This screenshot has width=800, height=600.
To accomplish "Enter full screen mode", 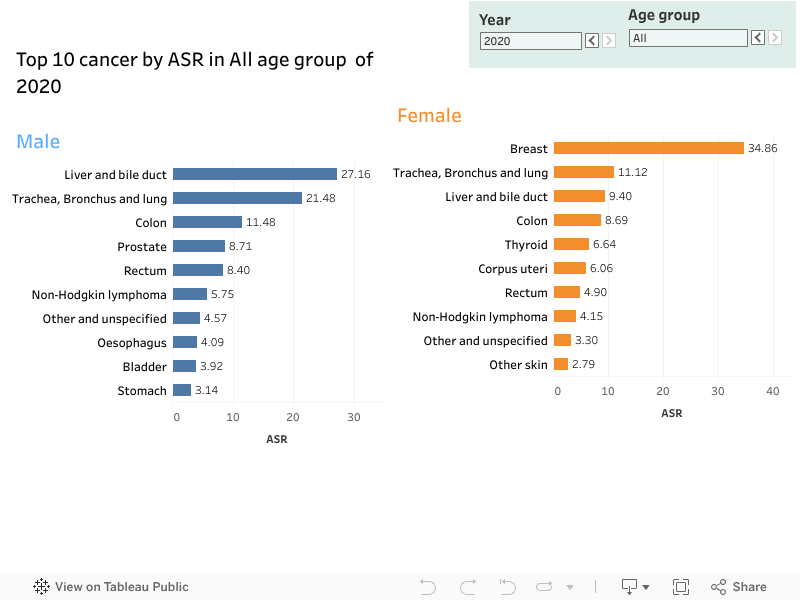I will pos(681,587).
